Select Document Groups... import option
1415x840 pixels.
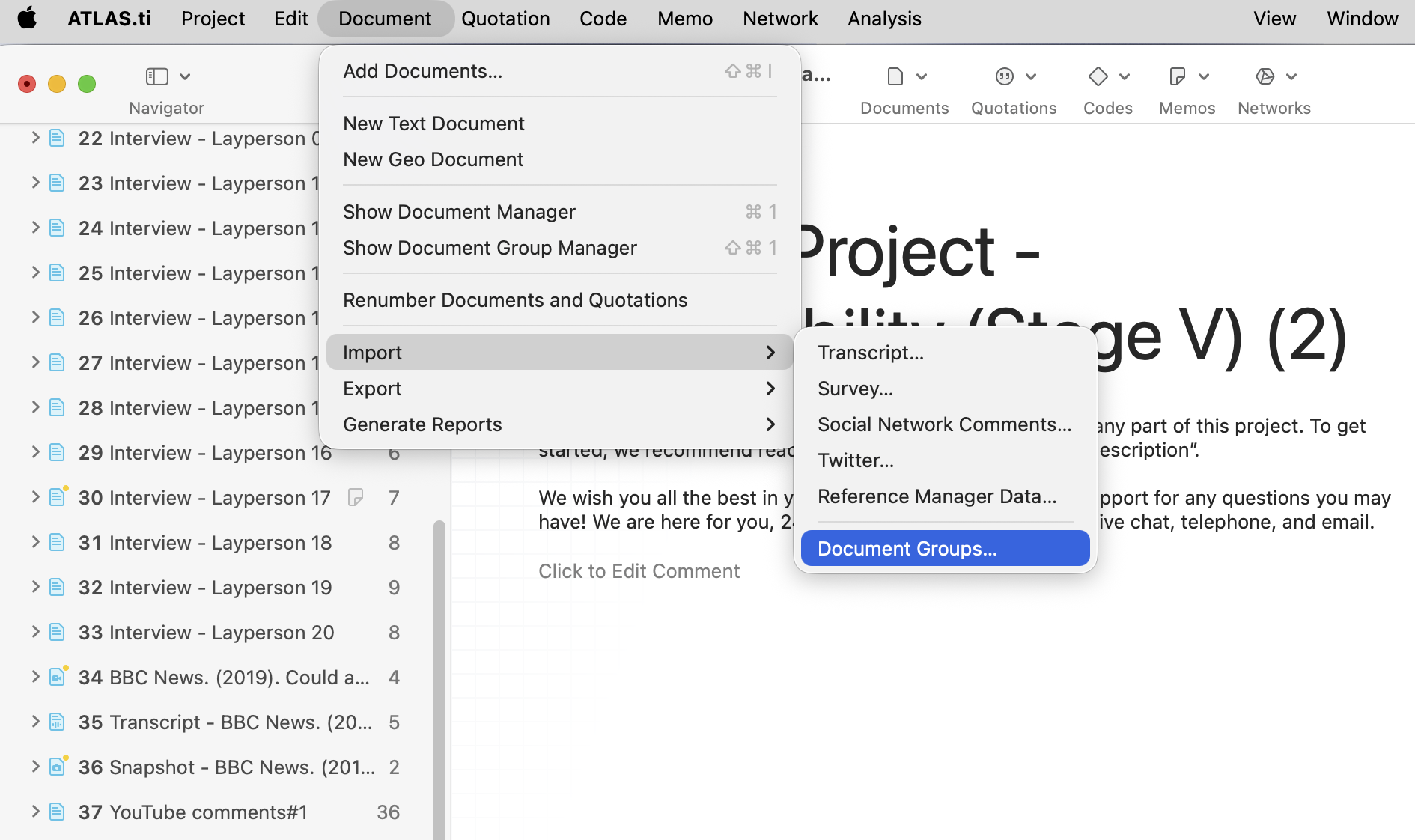pos(946,549)
